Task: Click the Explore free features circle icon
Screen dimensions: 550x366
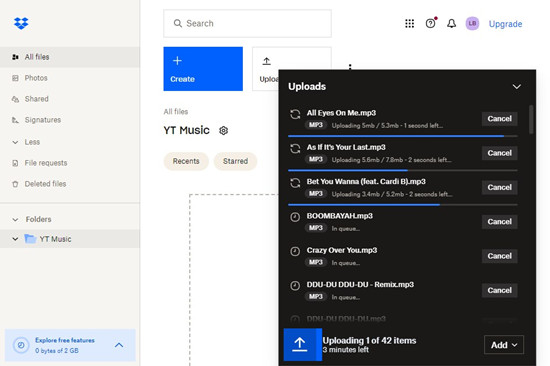Action: 21,345
